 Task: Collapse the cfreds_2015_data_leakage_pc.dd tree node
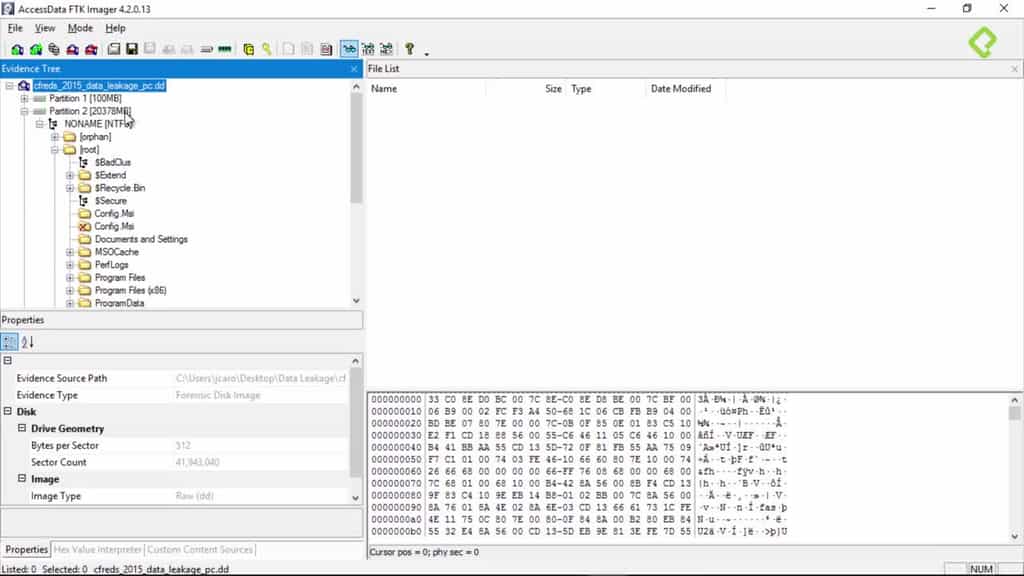[9, 86]
